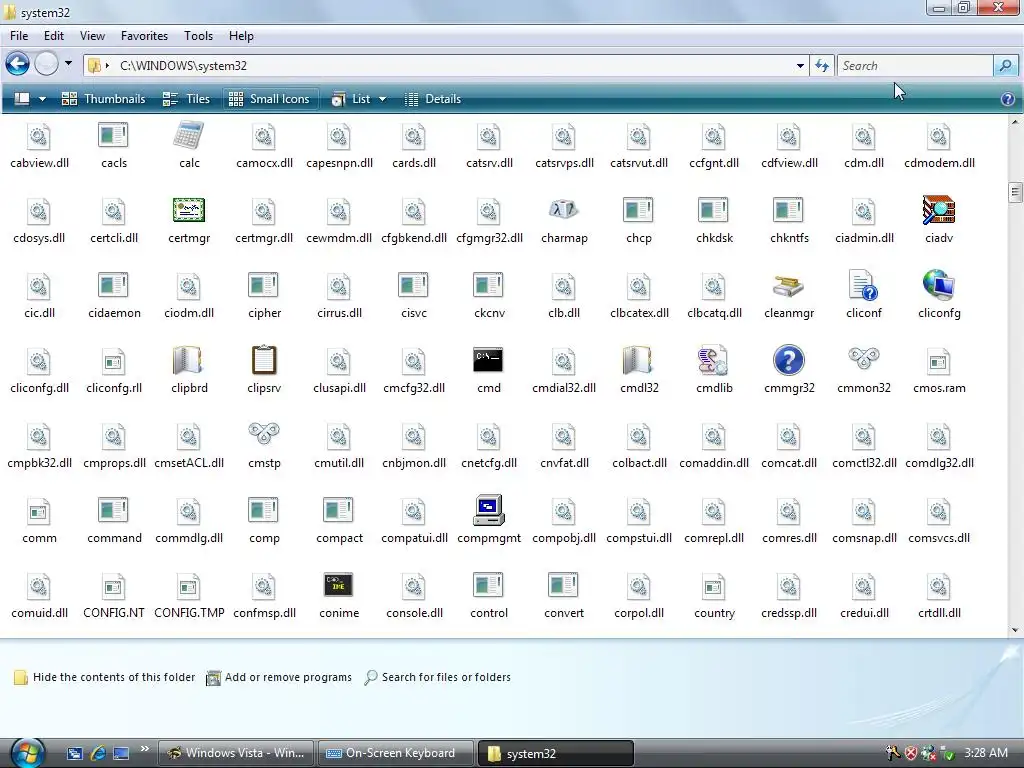This screenshot has height=768, width=1024.
Task: Click the scrollbar up arrow
Action: [1015, 122]
